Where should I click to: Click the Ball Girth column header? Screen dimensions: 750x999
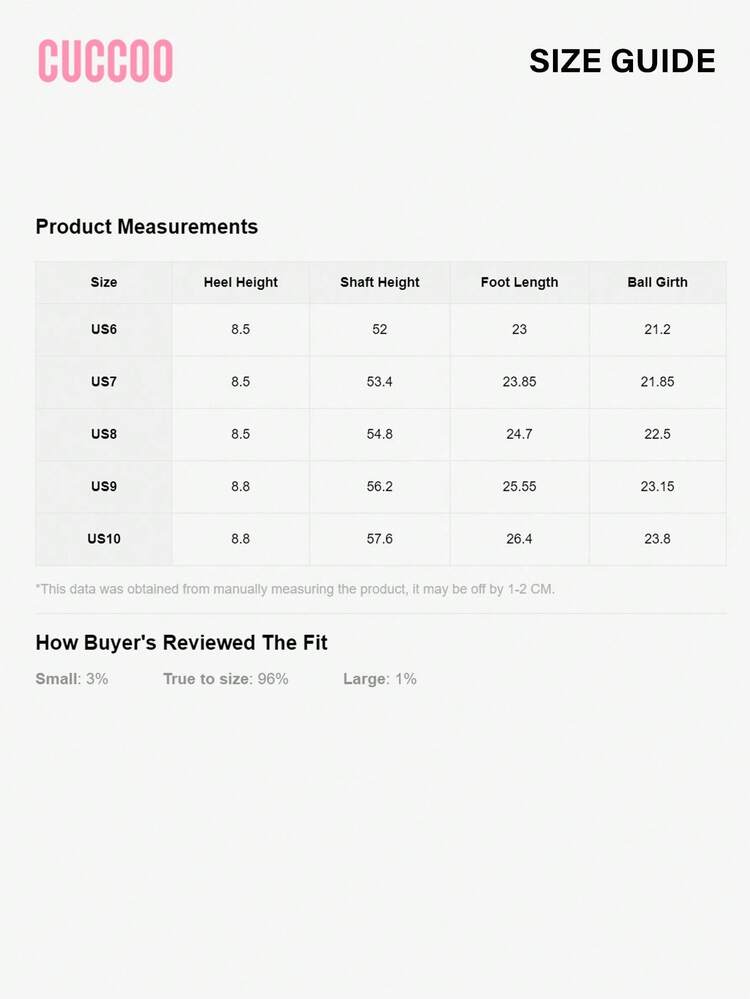coord(657,282)
